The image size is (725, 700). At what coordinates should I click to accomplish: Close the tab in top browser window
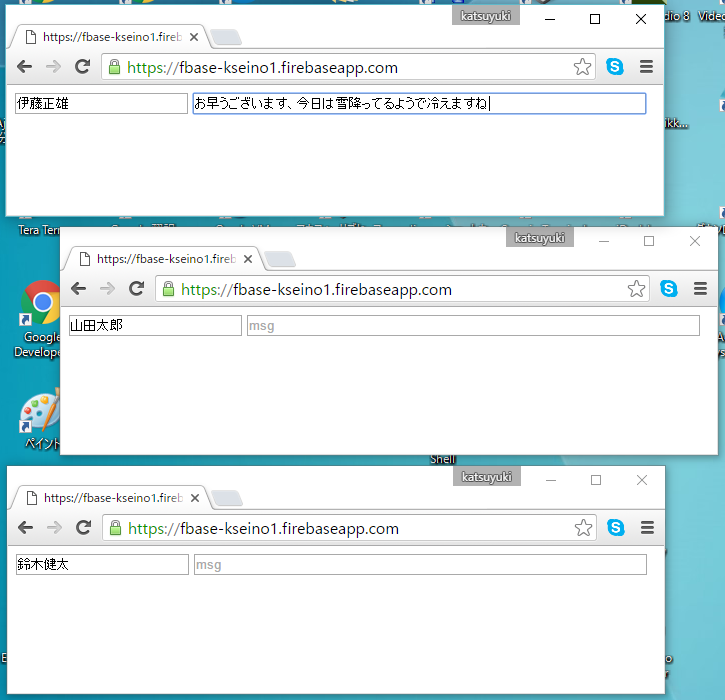coord(194,37)
